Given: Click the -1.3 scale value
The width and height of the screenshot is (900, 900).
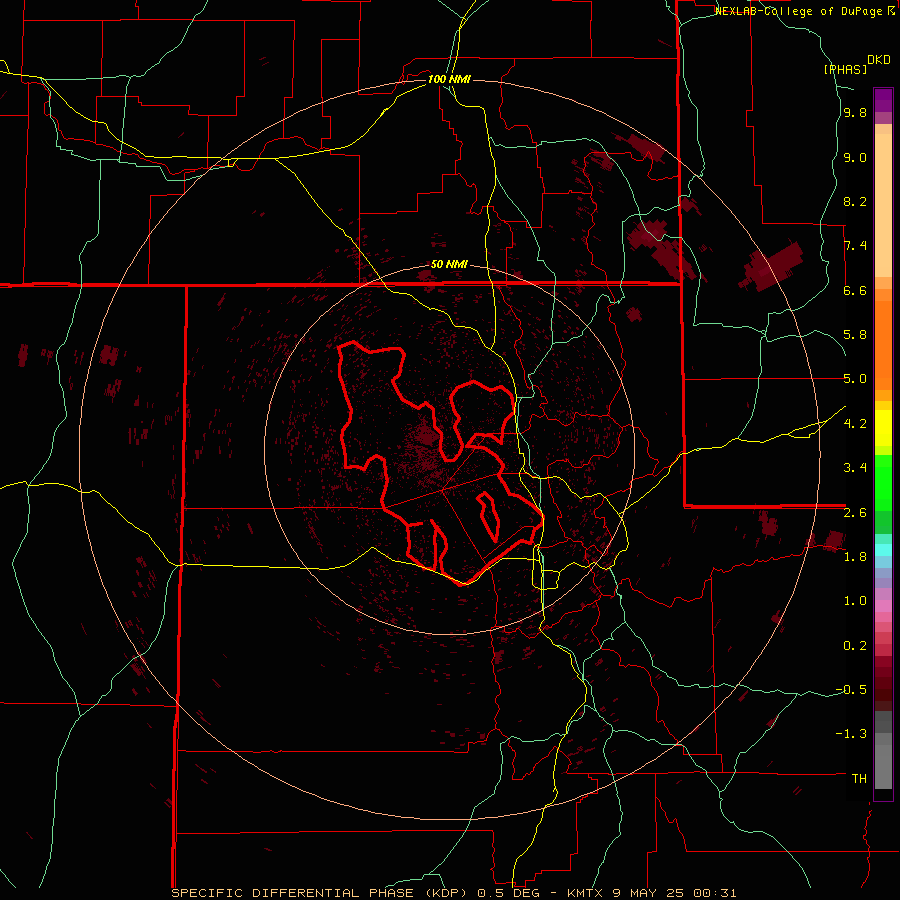Looking at the screenshot, I should 851,734.
